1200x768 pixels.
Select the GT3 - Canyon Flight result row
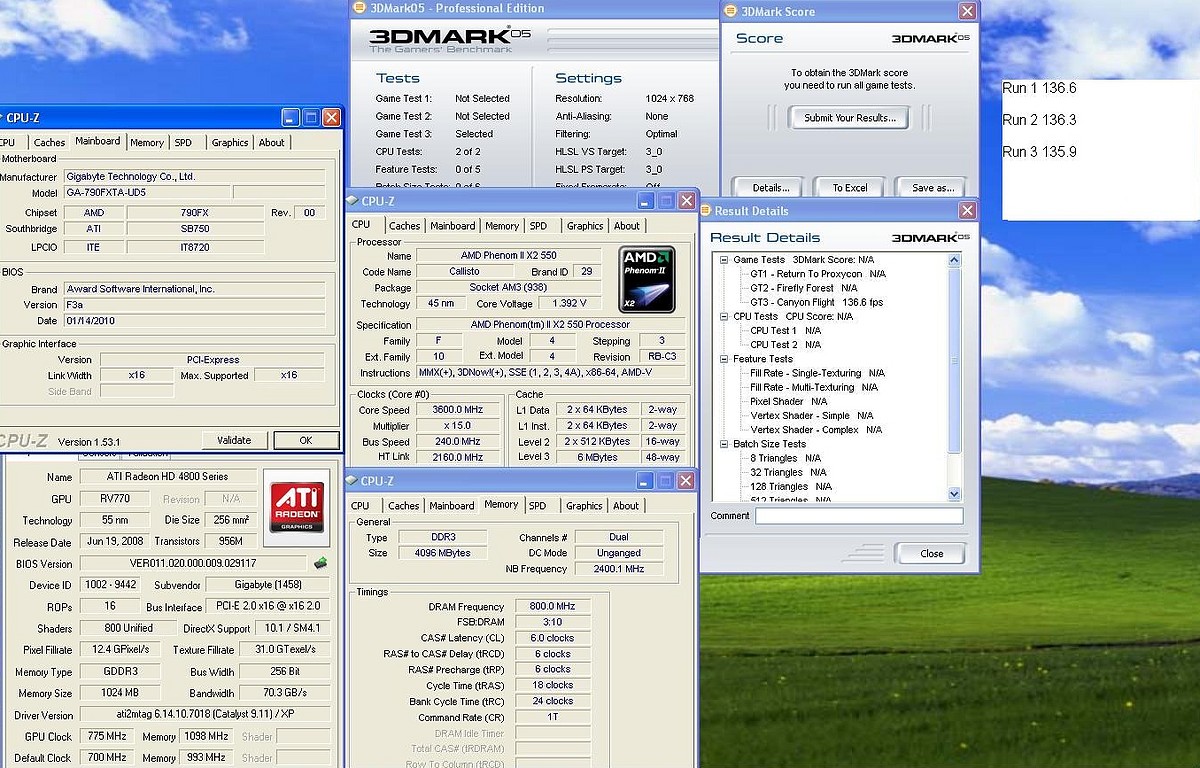[x=816, y=302]
